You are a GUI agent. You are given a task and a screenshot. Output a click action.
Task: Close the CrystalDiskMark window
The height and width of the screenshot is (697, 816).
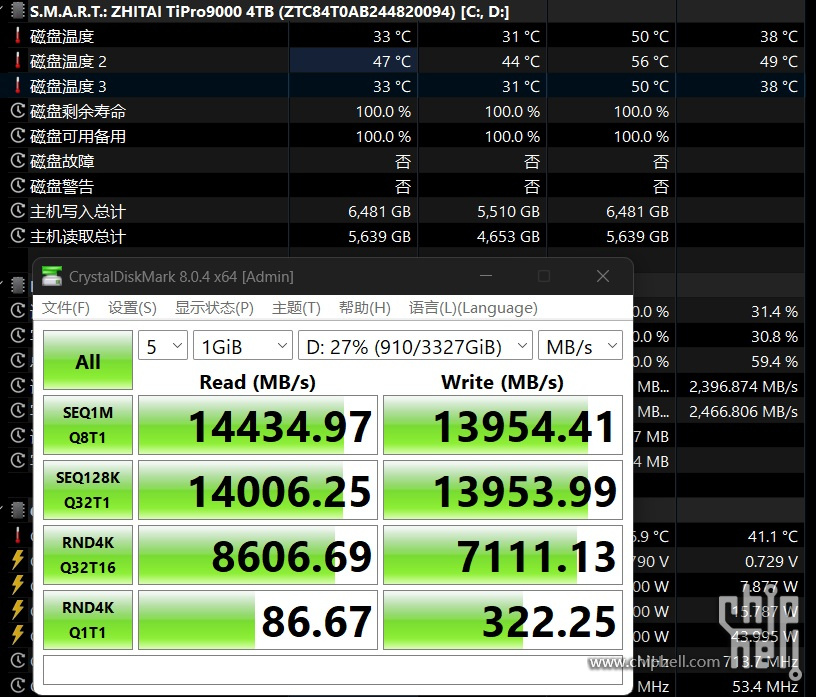pyautogui.click(x=603, y=276)
